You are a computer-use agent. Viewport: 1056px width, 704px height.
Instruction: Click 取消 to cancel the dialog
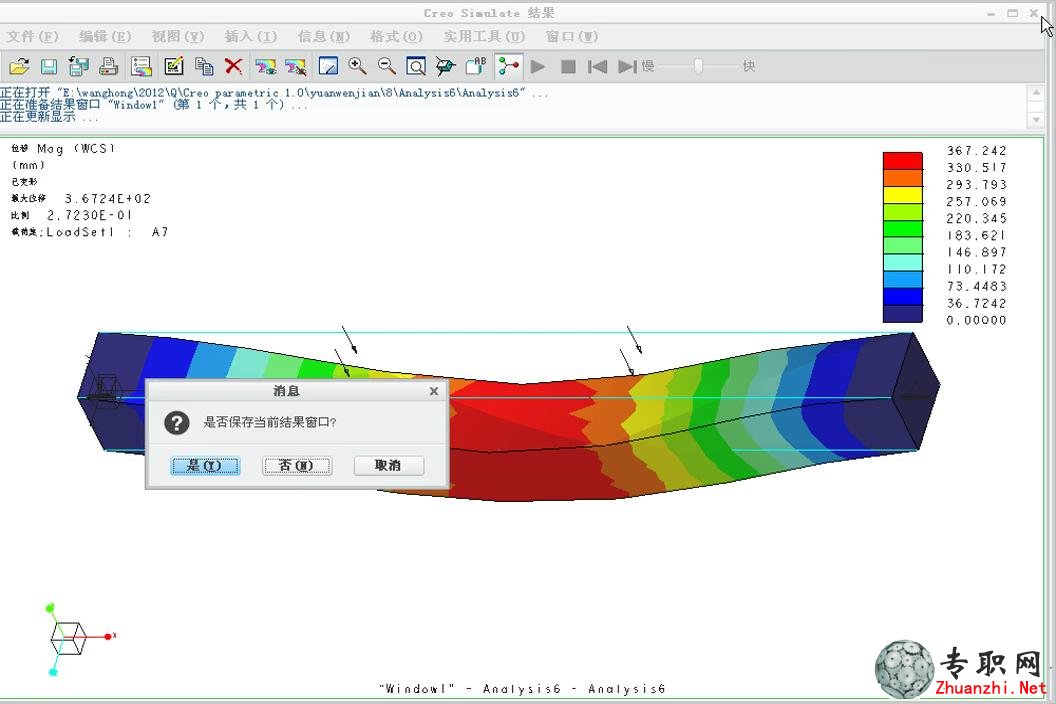[x=389, y=466]
